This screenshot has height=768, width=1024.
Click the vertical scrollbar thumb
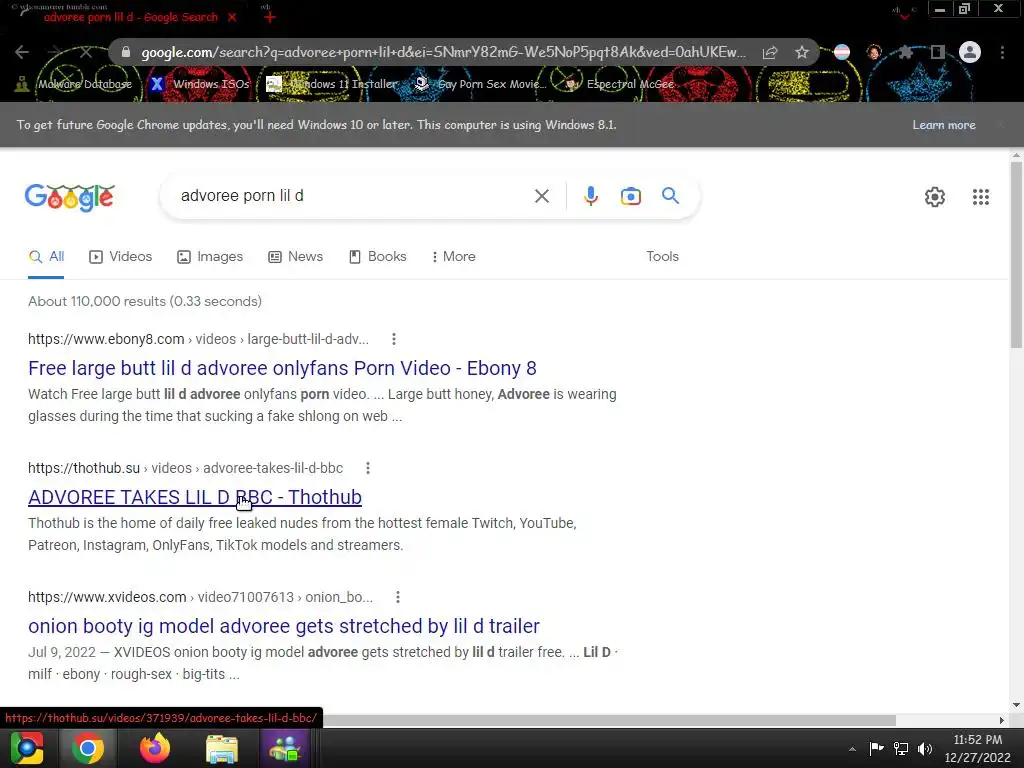pyautogui.click(x=1016, y=255)
